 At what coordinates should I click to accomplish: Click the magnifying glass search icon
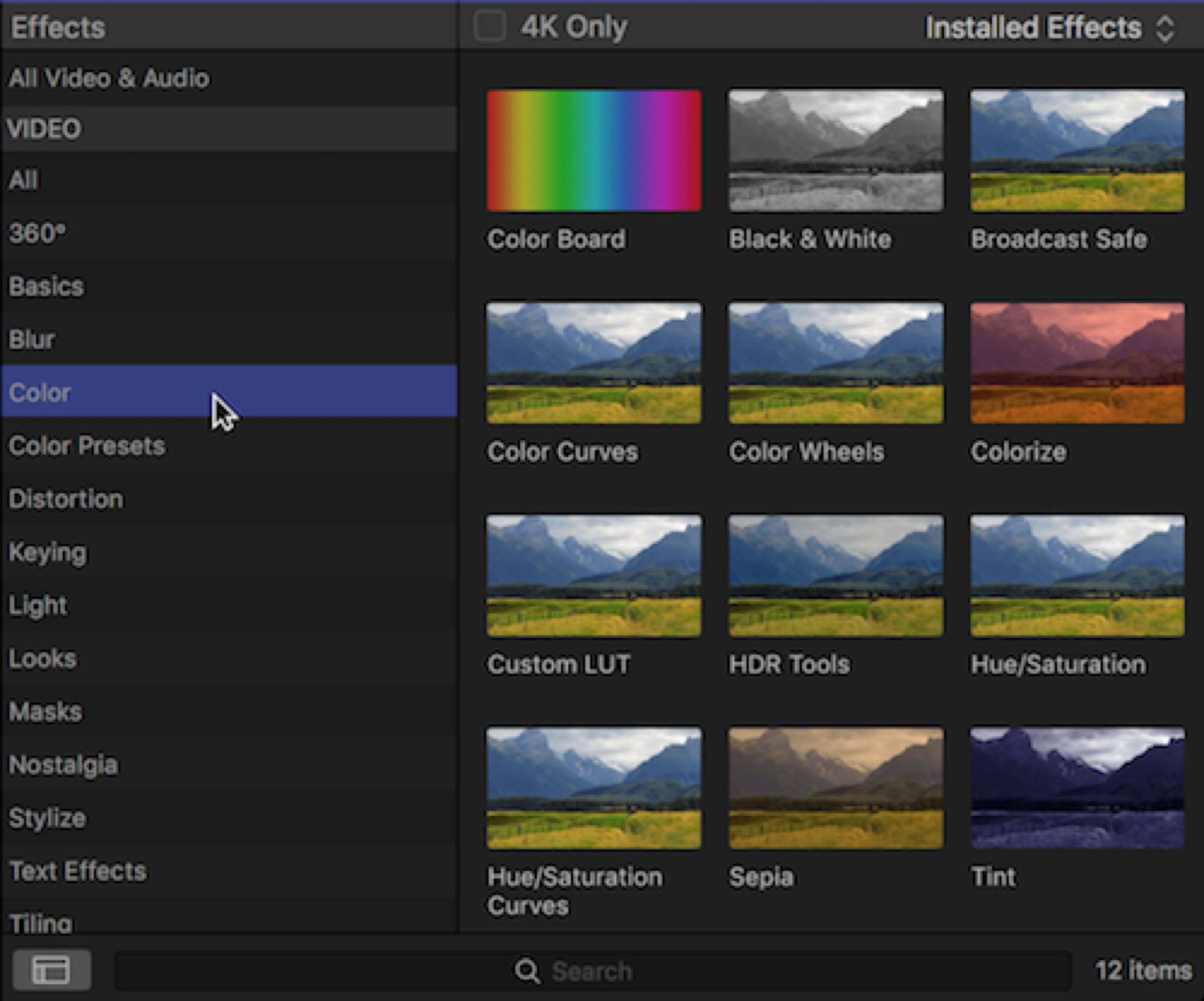pos(527,970)
